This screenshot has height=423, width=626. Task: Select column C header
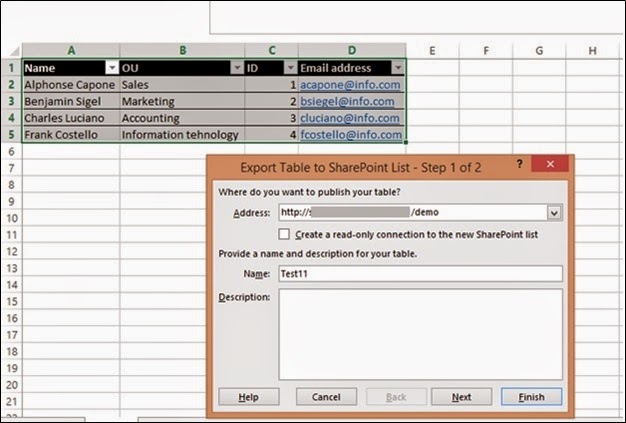pyautogui.click(x=272, y=50)
